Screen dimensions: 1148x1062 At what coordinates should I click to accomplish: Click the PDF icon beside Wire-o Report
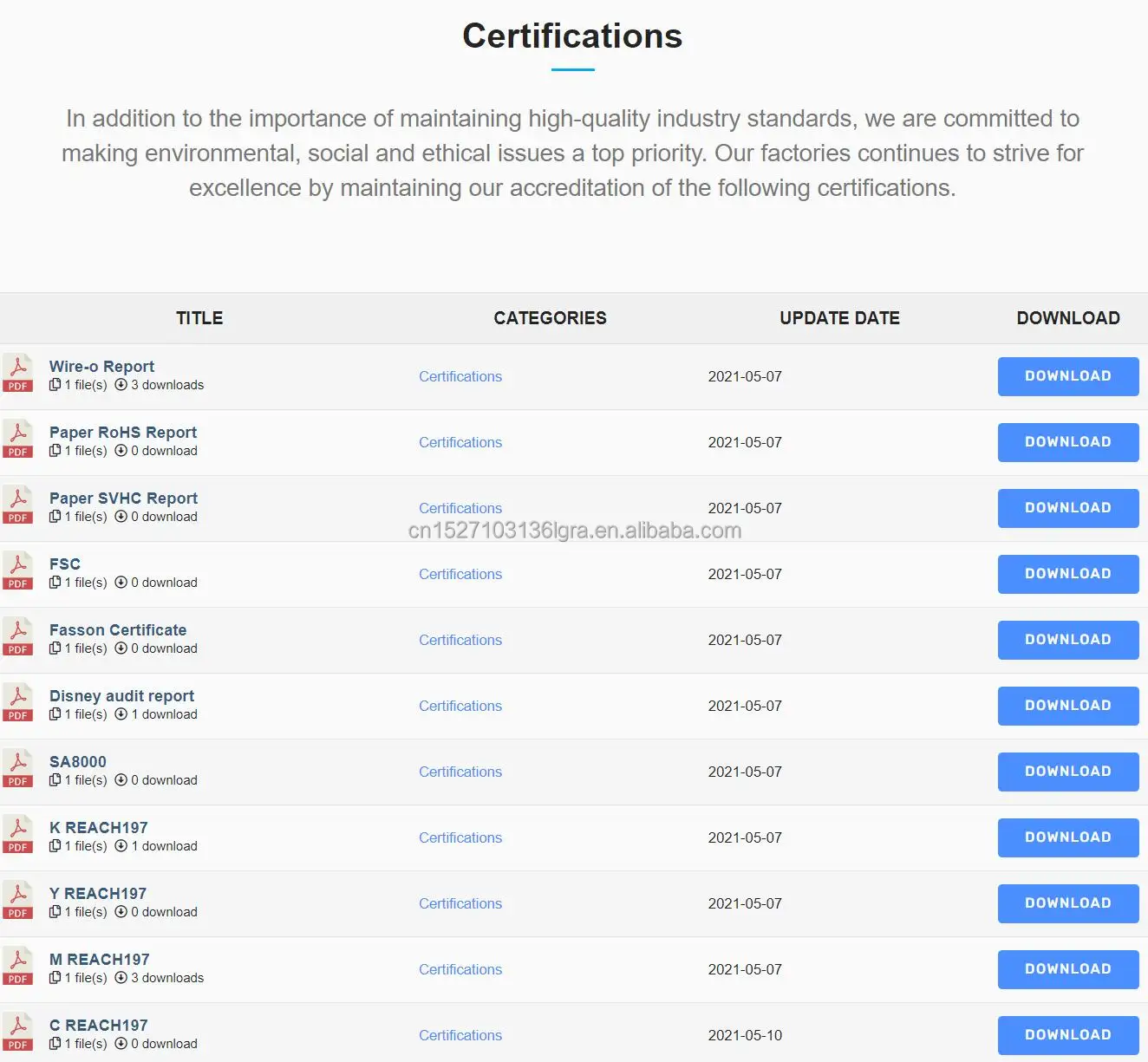pyautogui.click(x=18, y=374)
